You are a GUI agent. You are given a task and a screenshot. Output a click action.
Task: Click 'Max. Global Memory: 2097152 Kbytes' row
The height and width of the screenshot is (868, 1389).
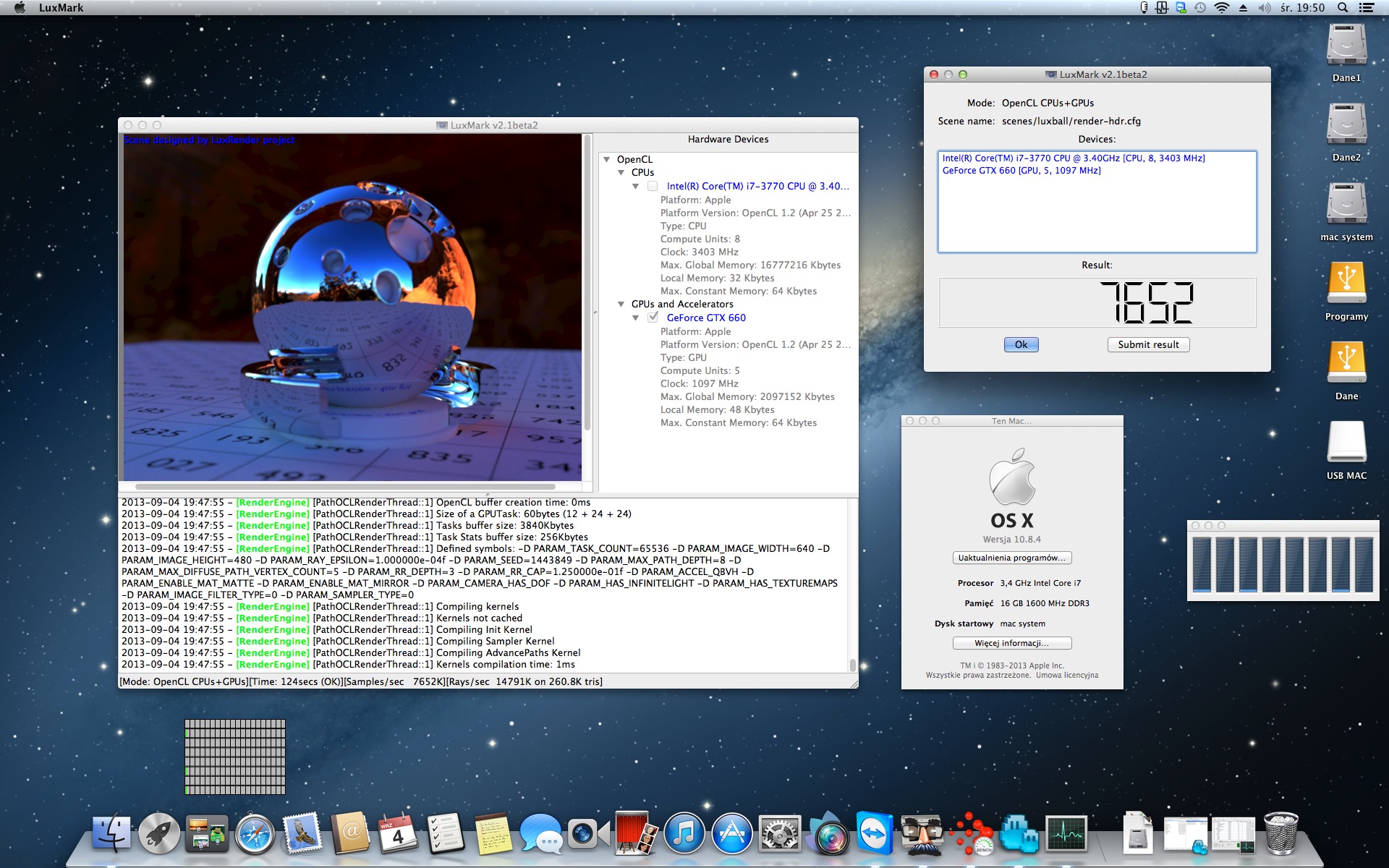click(747, 396)
